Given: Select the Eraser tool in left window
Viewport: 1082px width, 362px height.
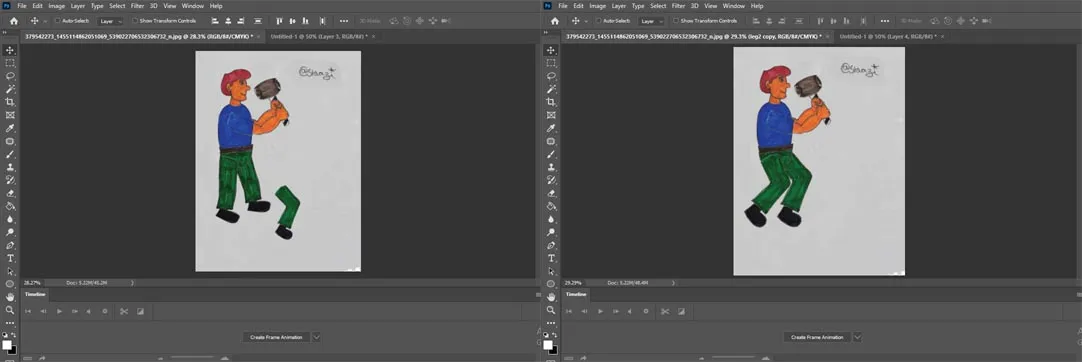Looking at the screenshot, I should point(10,193).
